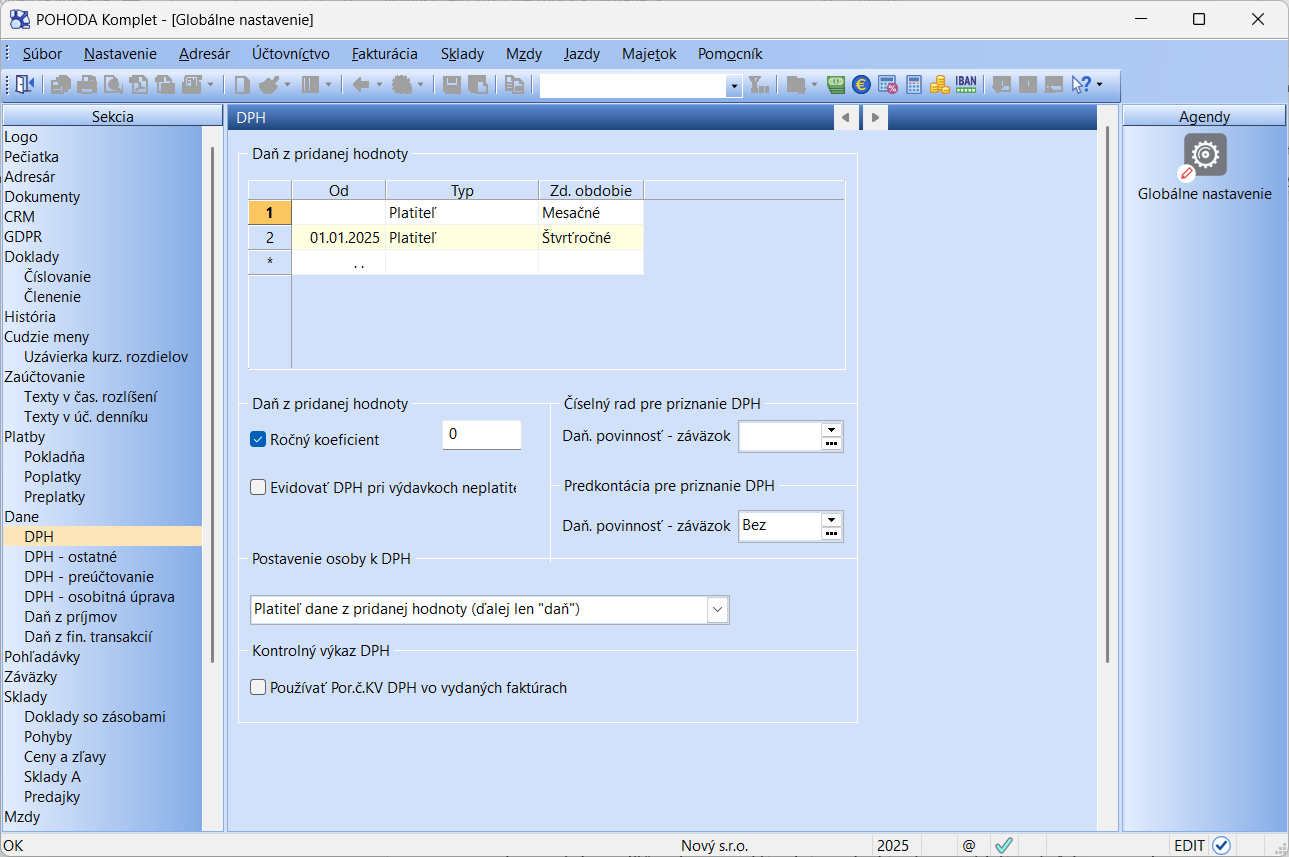Click the blank new record page icon
The height and width of the screenshot is (857, 1289).
[241, 85]
